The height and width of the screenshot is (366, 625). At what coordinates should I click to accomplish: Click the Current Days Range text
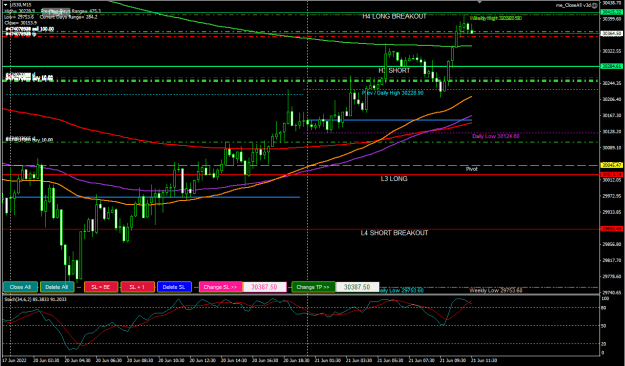(x=69, y=17)
